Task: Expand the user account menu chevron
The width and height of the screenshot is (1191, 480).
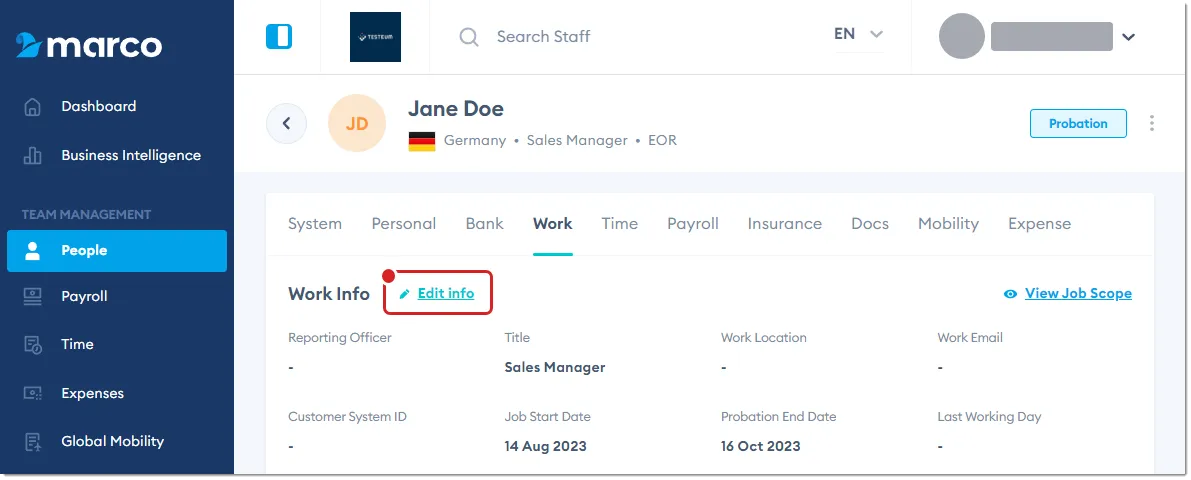Action: 1129,36
